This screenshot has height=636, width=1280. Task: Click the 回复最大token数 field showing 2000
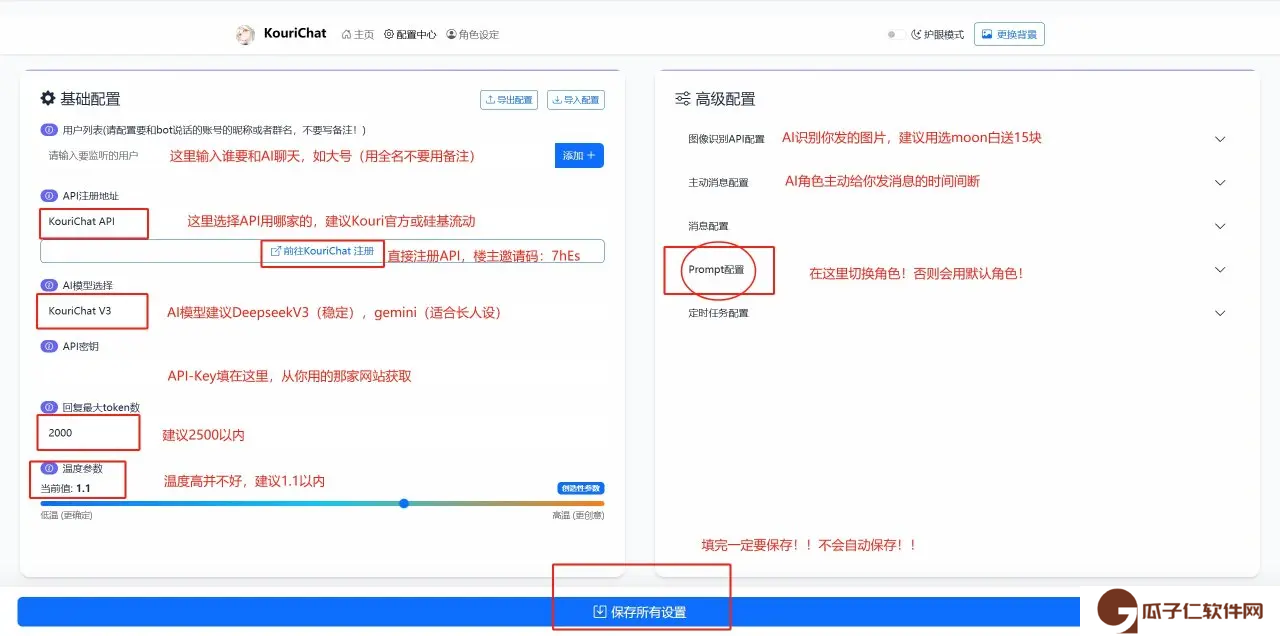pos(322,433)
